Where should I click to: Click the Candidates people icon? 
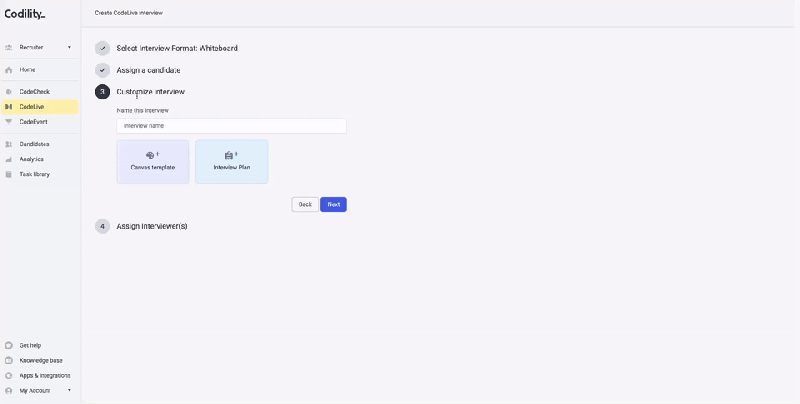pos(8,144)
